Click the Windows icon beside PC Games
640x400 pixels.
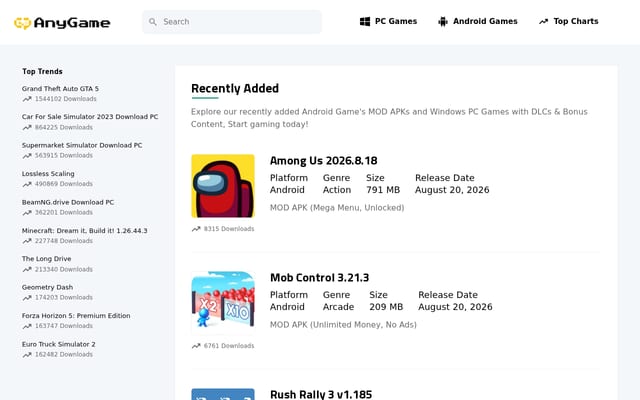(x=365, y=21)
